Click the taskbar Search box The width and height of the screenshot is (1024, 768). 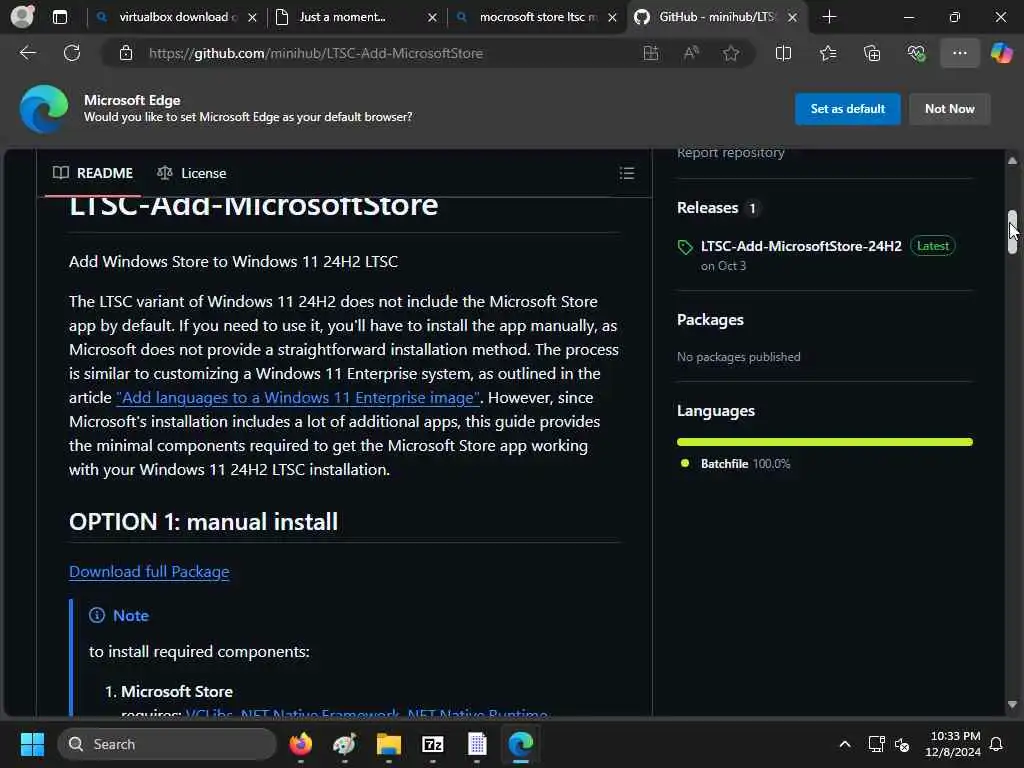pyautogui.click(x=167, y=744)
